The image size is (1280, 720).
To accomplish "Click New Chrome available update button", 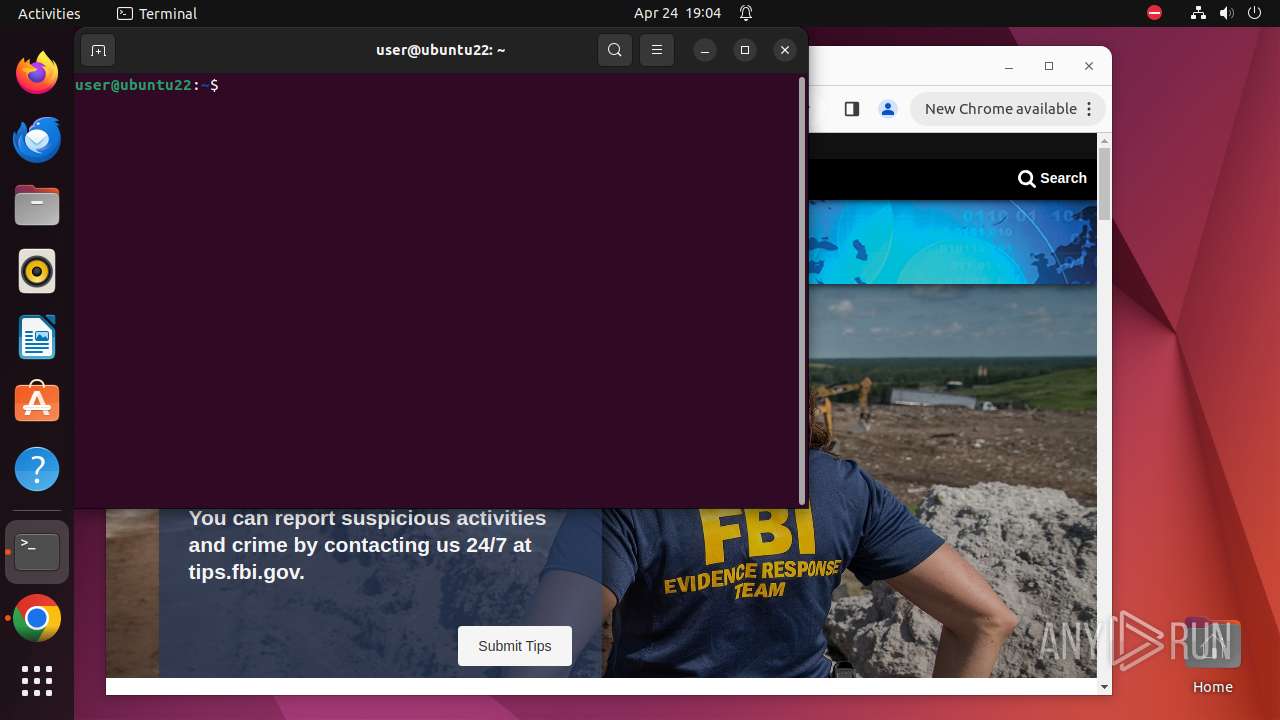I will pyautogui.click(x=1000, y=109).
